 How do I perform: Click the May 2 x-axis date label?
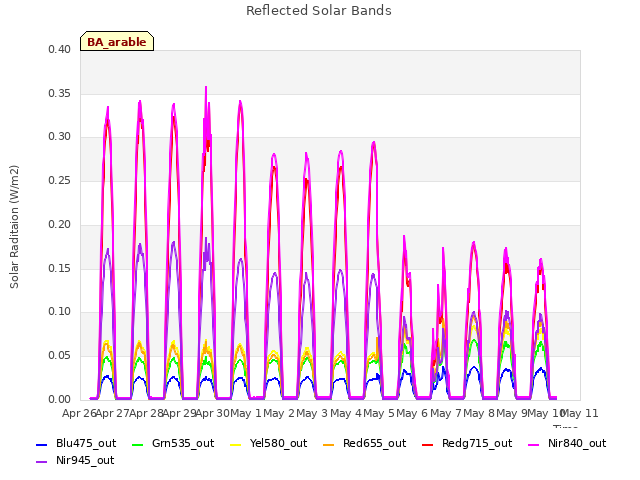pyautogui.click(x=279, y=413)
